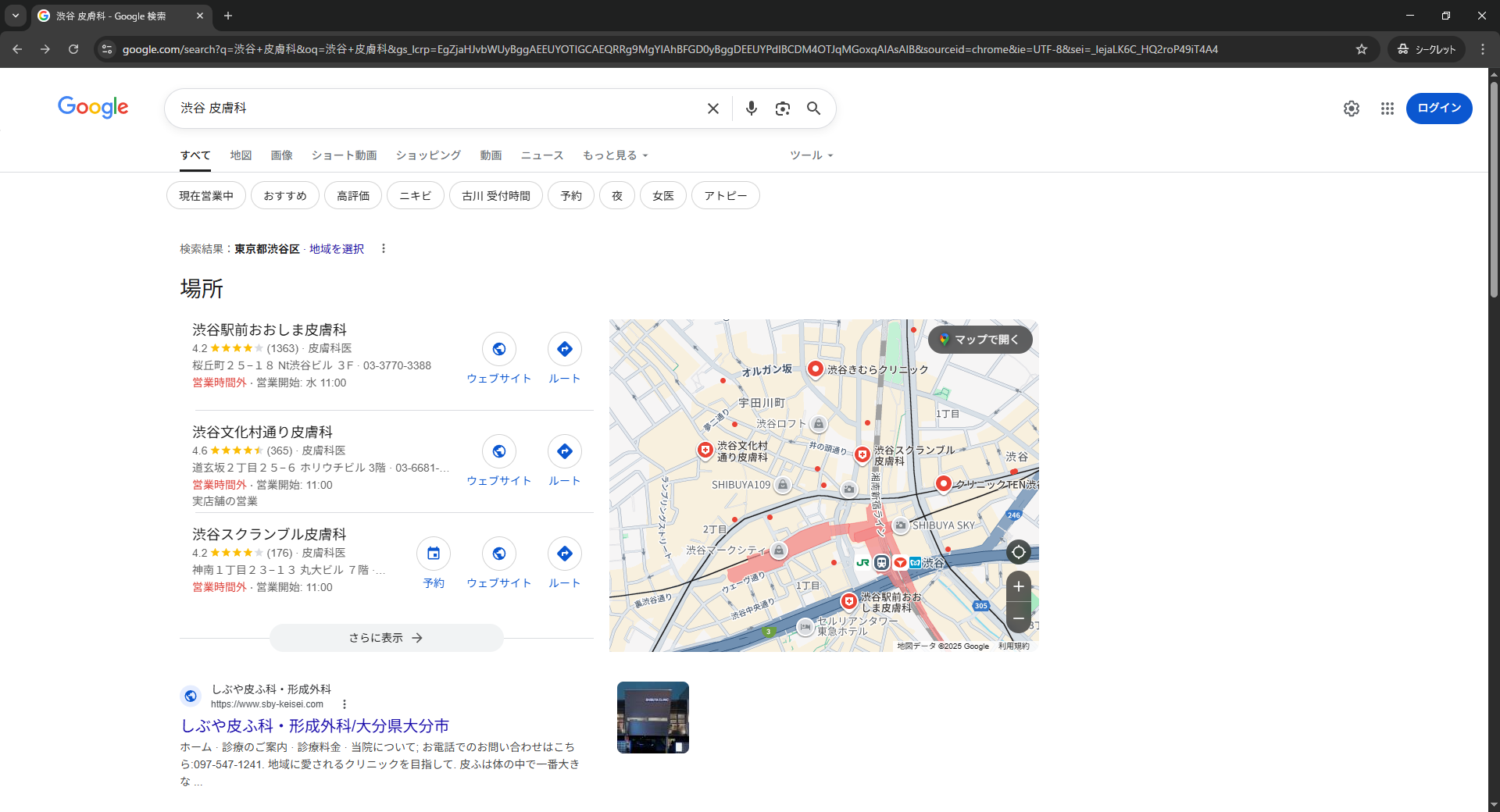Bookmark this page with star icon
This screenshot has width=1500, height=812.
coord(1362,49)
